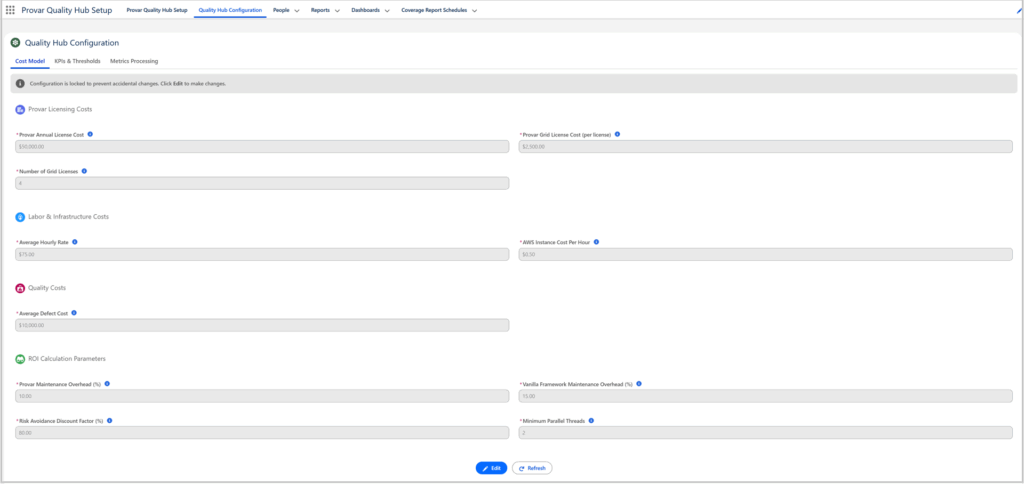Expand the Coverage Report Schedules dropdown
Screen dimensions: 1024x484
[x=474, y=10]
